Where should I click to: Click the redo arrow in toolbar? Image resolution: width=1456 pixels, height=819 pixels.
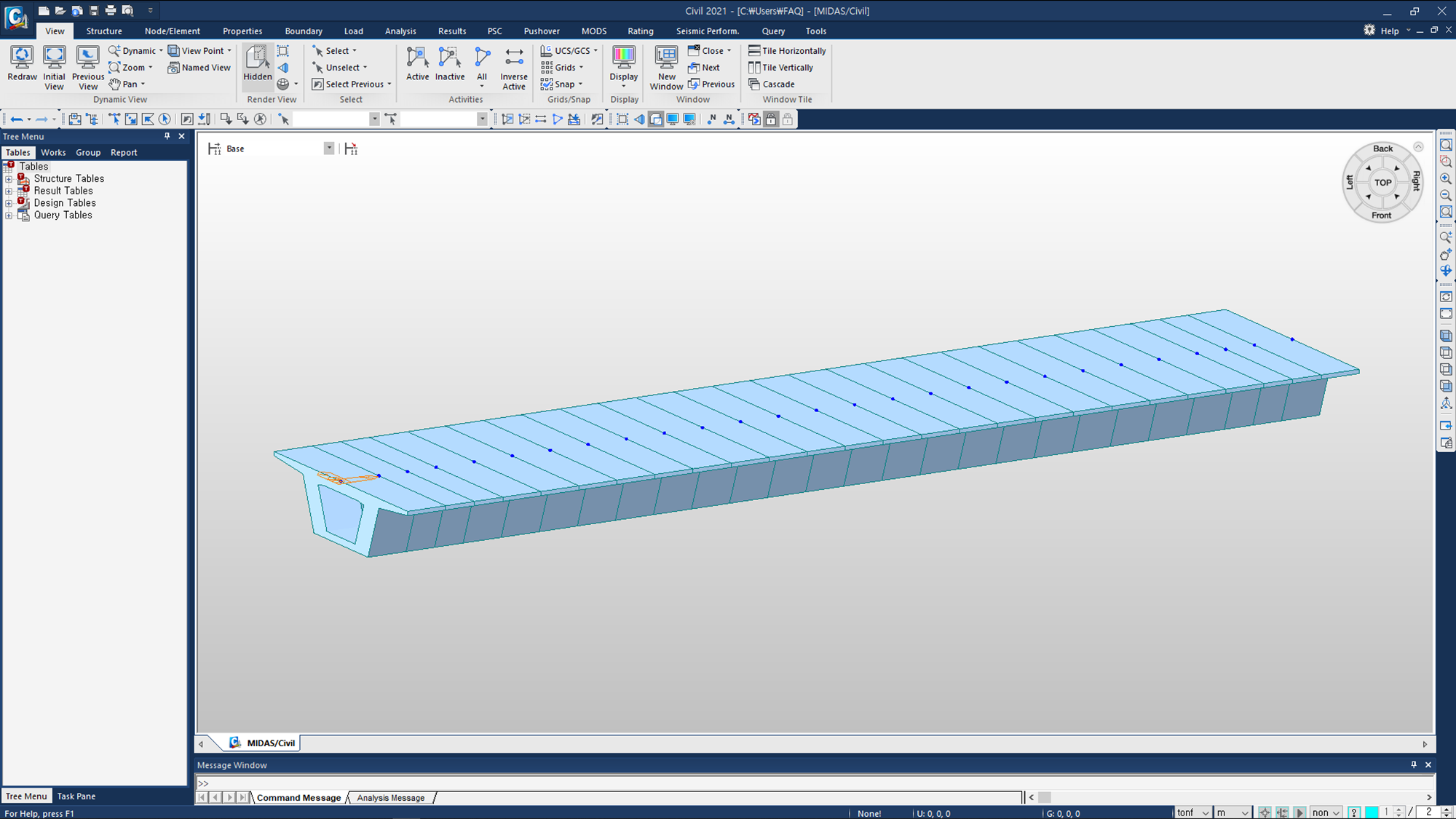[41, 119]
